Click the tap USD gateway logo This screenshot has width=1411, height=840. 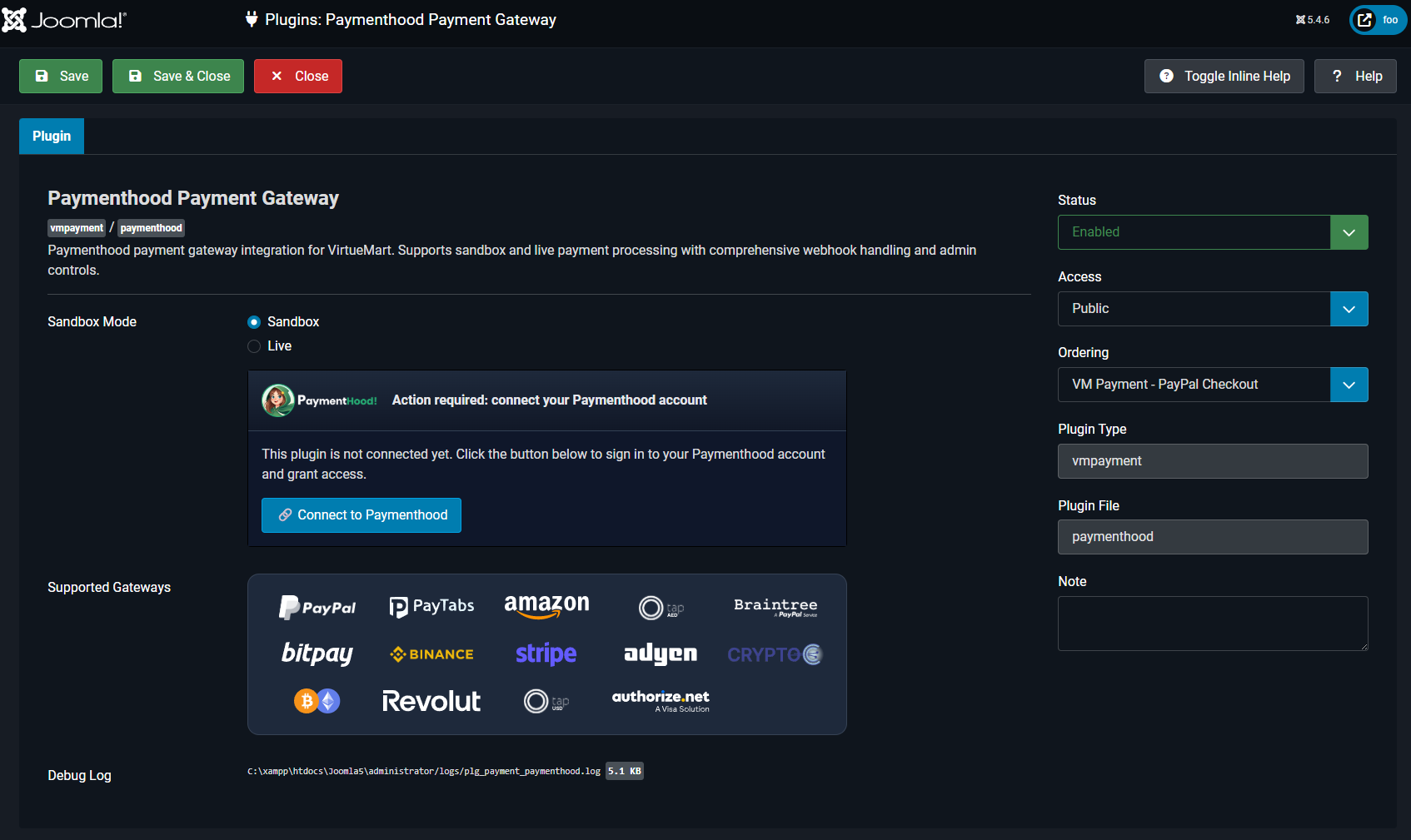pos(546,701)
